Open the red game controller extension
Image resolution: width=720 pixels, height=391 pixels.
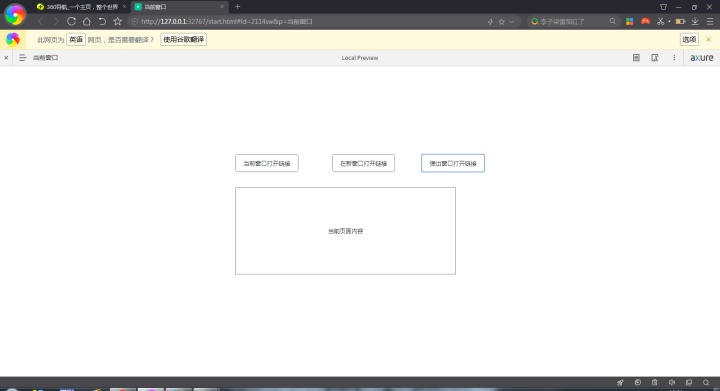645,22
